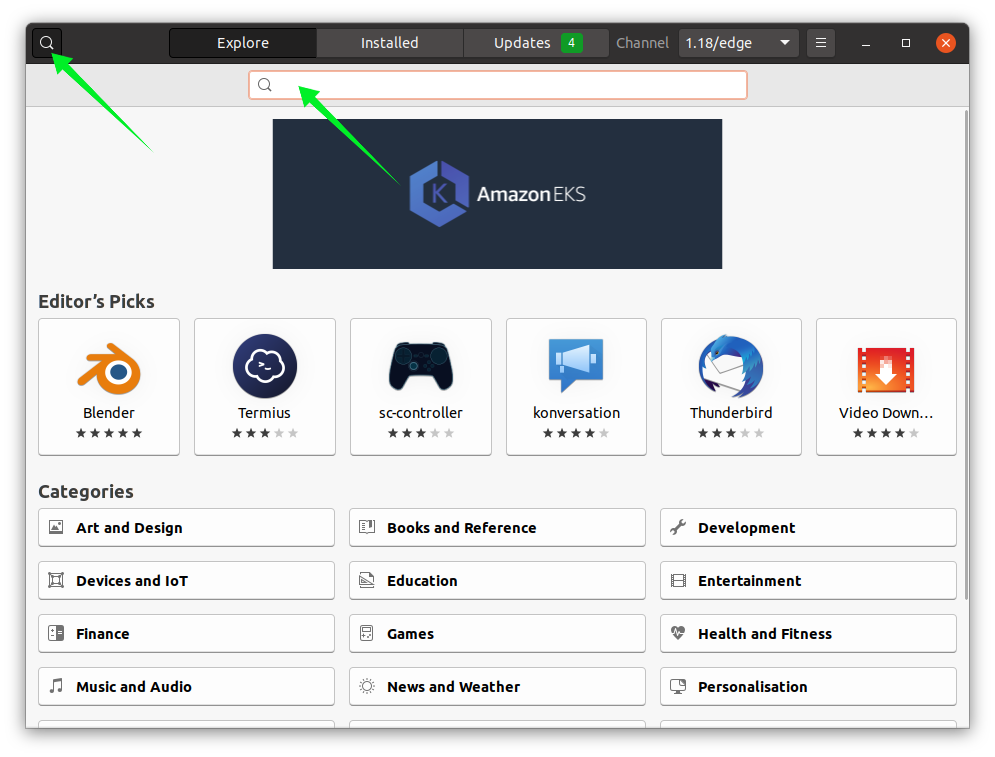Open the Amazon EKS featured banner
This screenshot has width=995, height=757.
(x=498, y=194)
